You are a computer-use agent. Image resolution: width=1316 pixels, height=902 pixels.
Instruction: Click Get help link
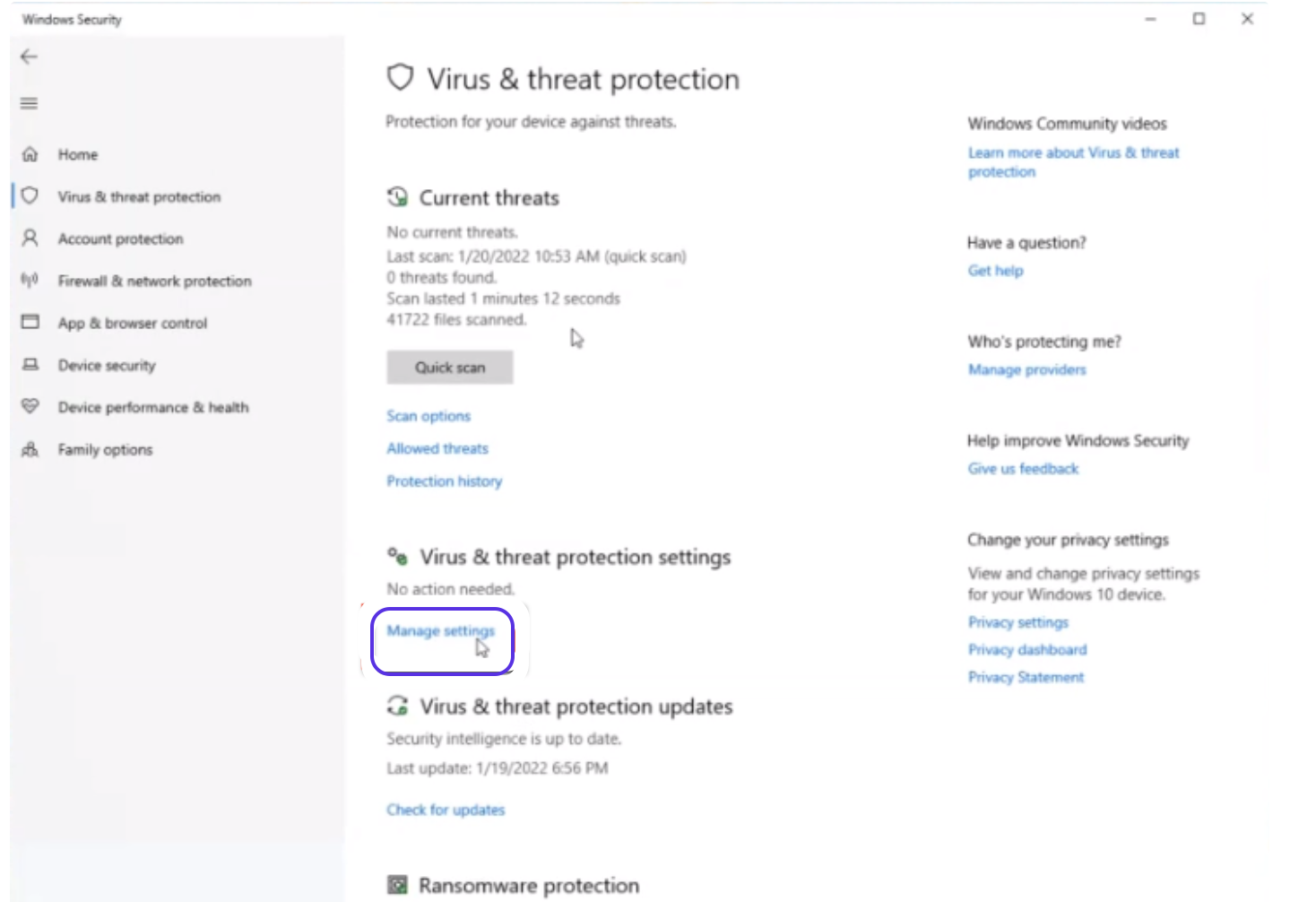[995, 271]
